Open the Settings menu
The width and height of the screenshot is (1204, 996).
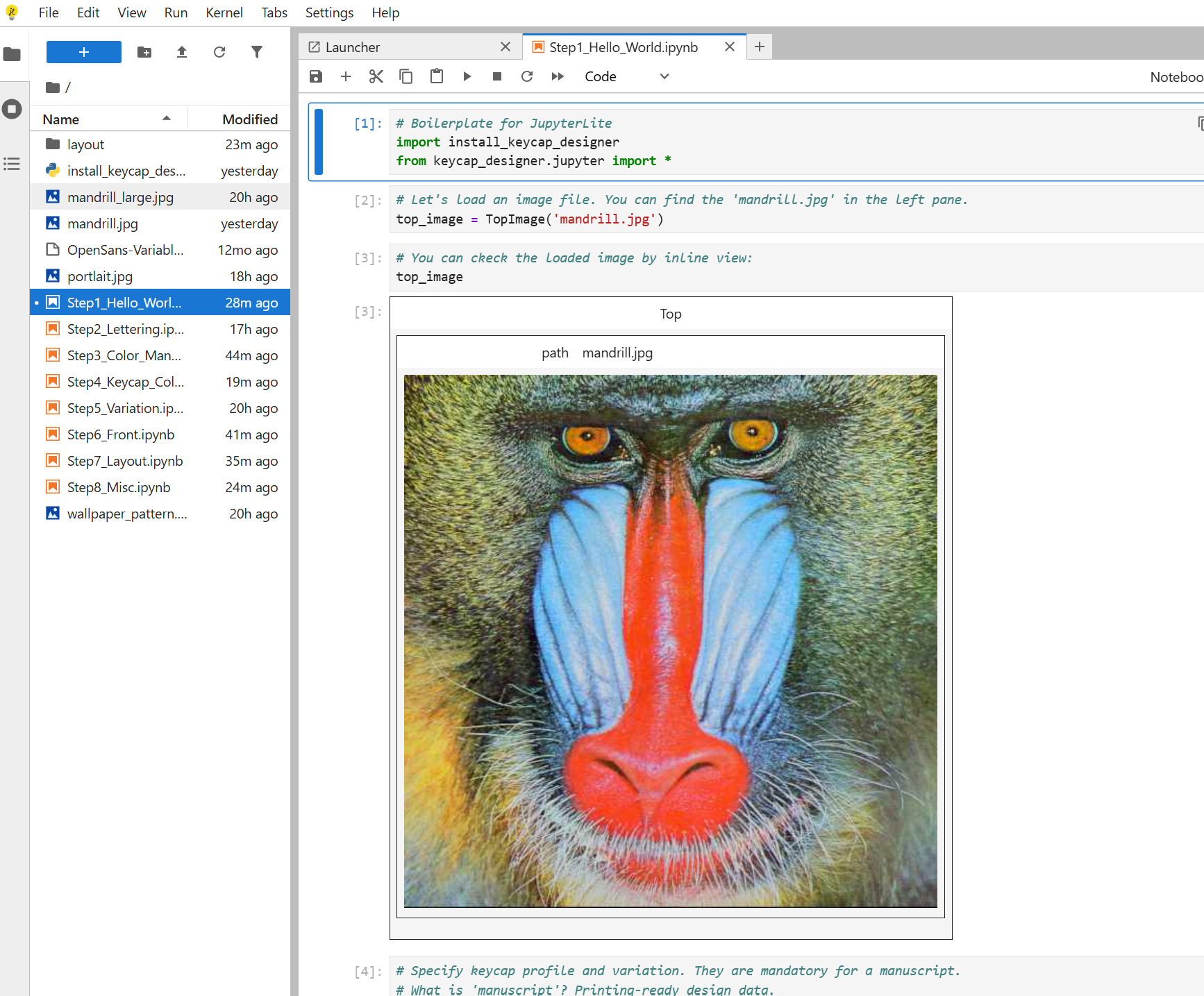(x=329, y=12)
